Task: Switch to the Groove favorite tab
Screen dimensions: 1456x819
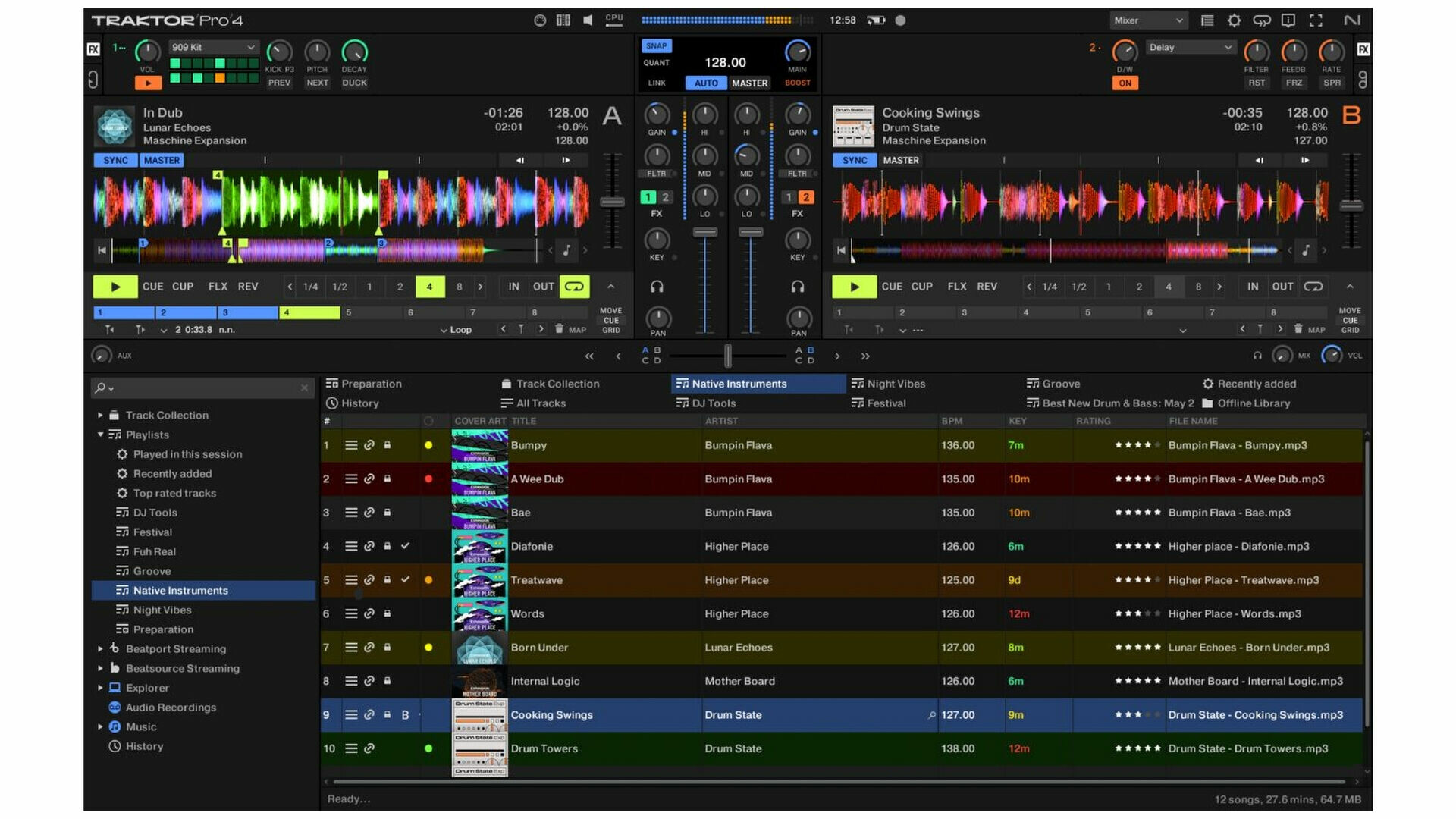Action: coord(1053,384)
